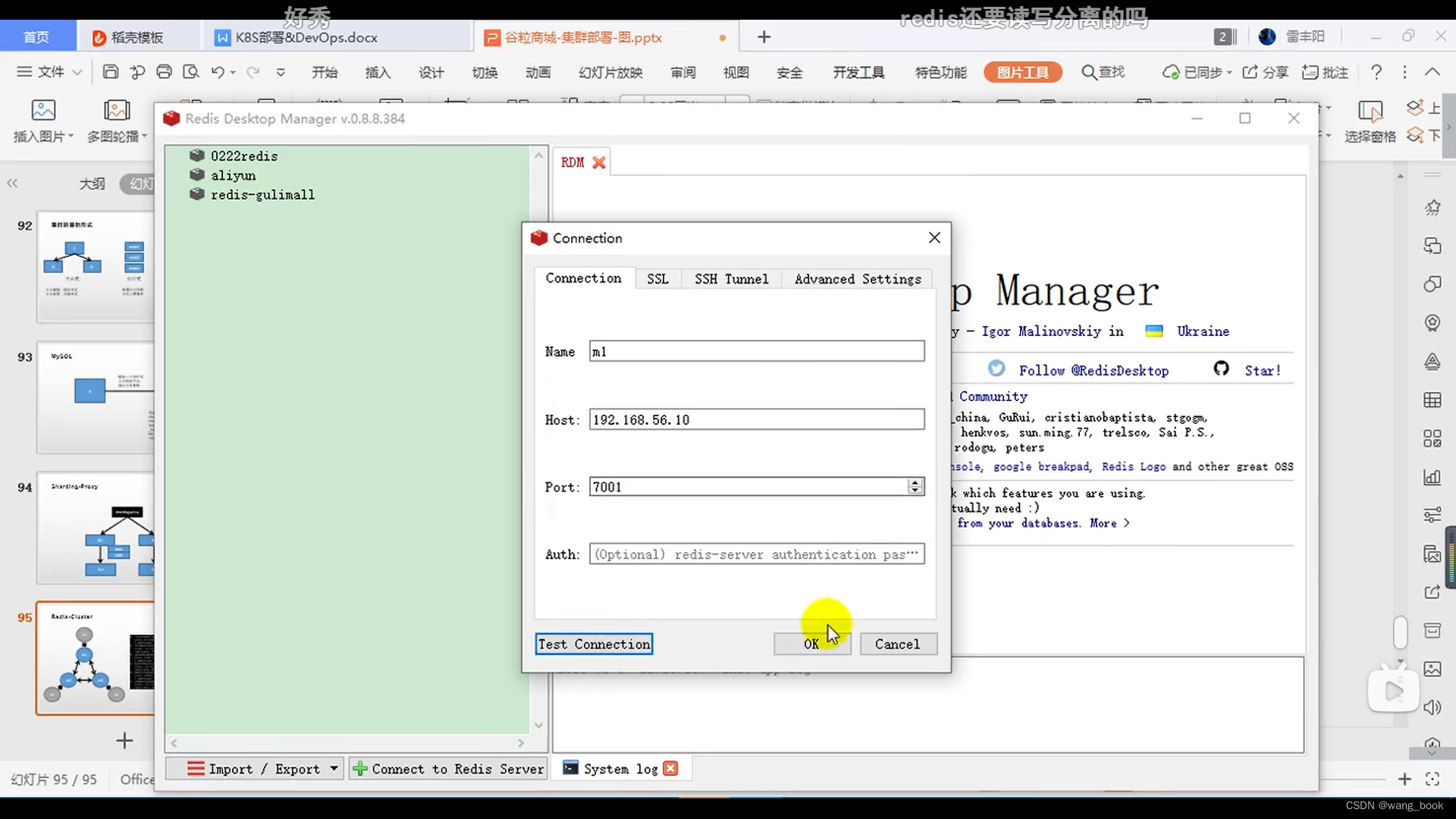Screen dimensions: 1456x819
Task: Click the Star! GitHub link
Action: pos(1263,371)
